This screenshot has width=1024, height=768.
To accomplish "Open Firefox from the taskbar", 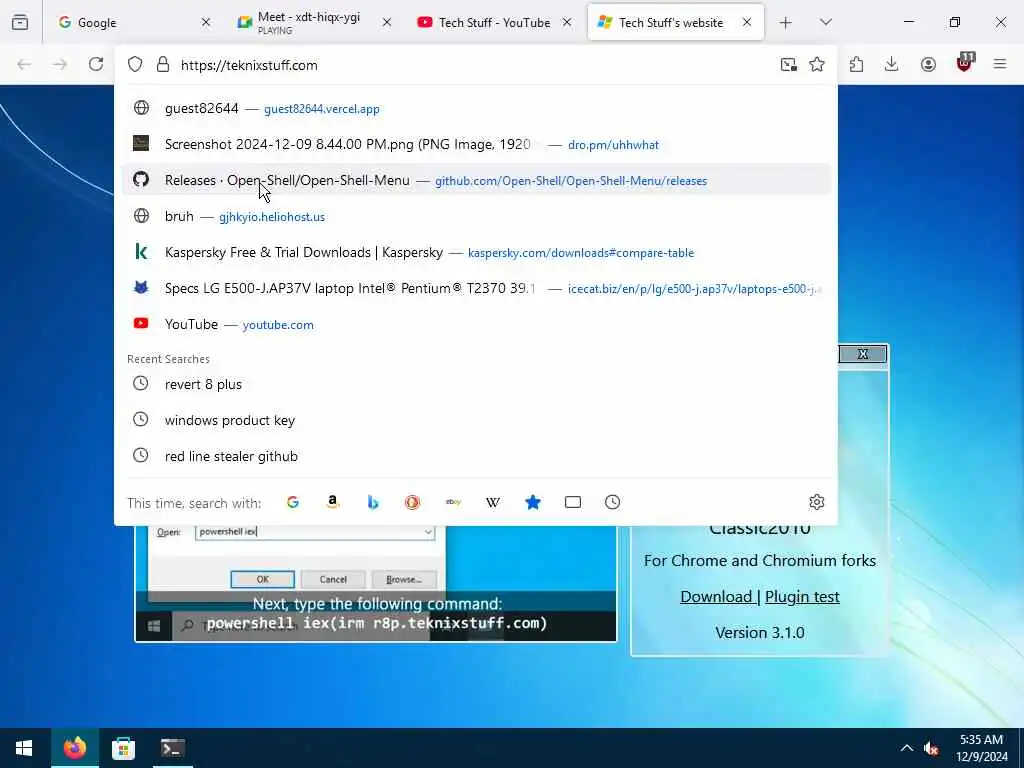I will point(74,748).
